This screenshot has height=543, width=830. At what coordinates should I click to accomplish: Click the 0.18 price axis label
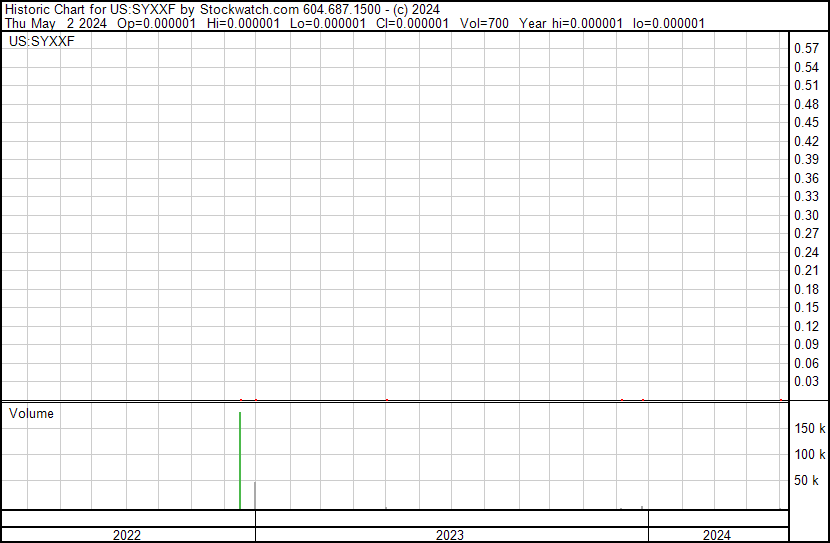807,289
